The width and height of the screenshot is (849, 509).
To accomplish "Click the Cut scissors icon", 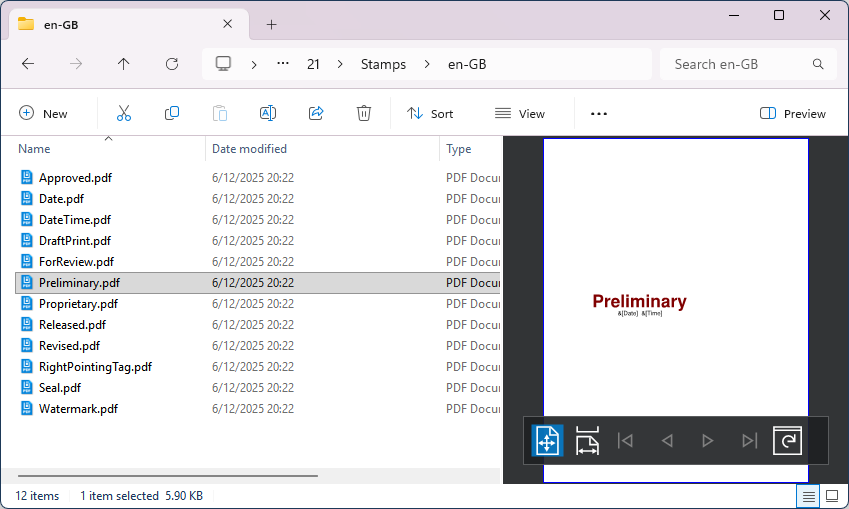I will 124,114.
